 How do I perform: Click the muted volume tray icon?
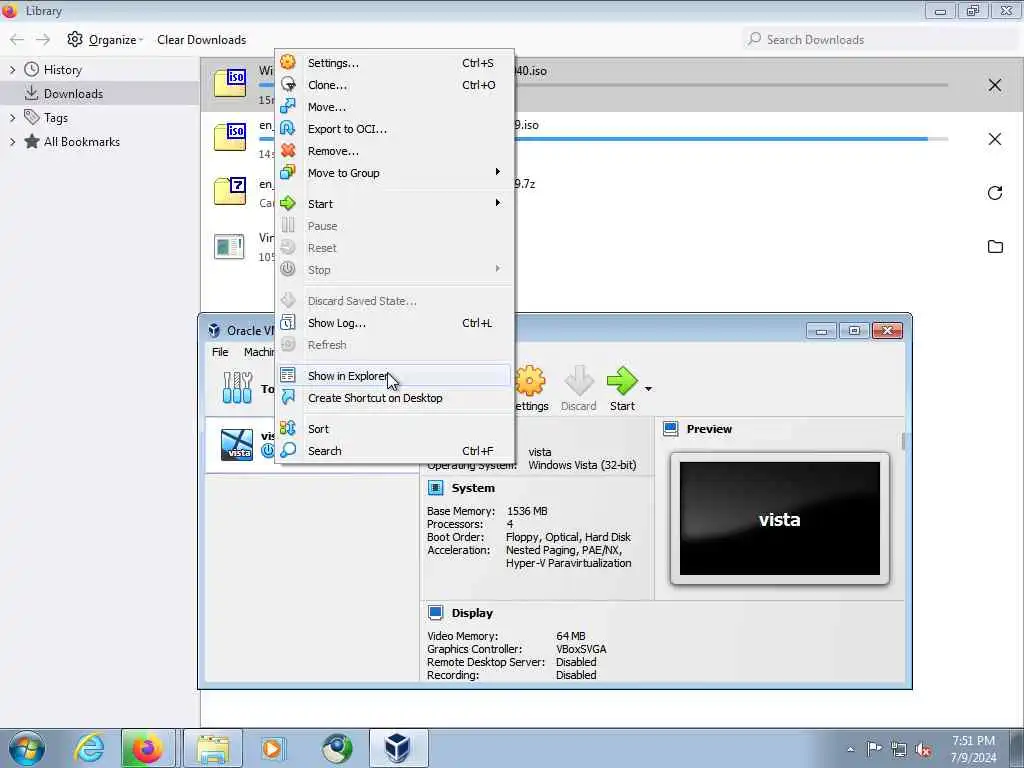tap(923, 749)
